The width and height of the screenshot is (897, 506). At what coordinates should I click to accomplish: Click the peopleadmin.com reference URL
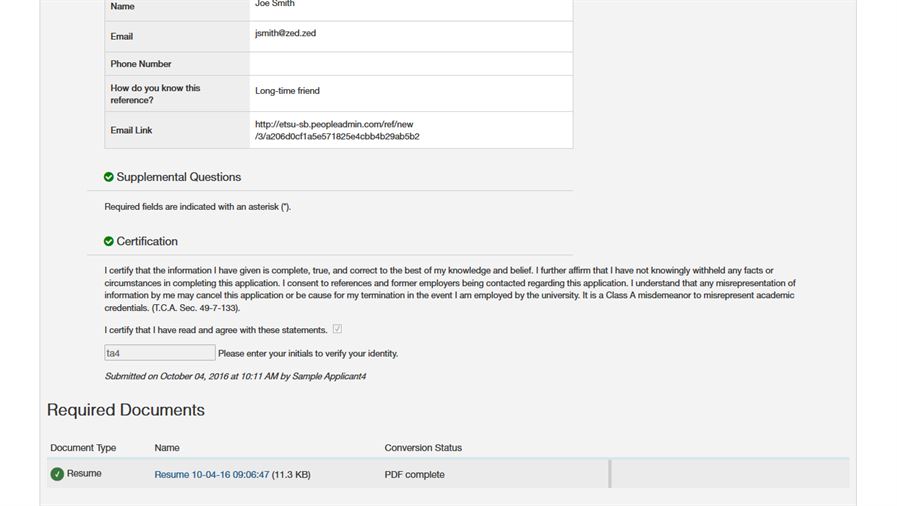click(x=336, y=130)
